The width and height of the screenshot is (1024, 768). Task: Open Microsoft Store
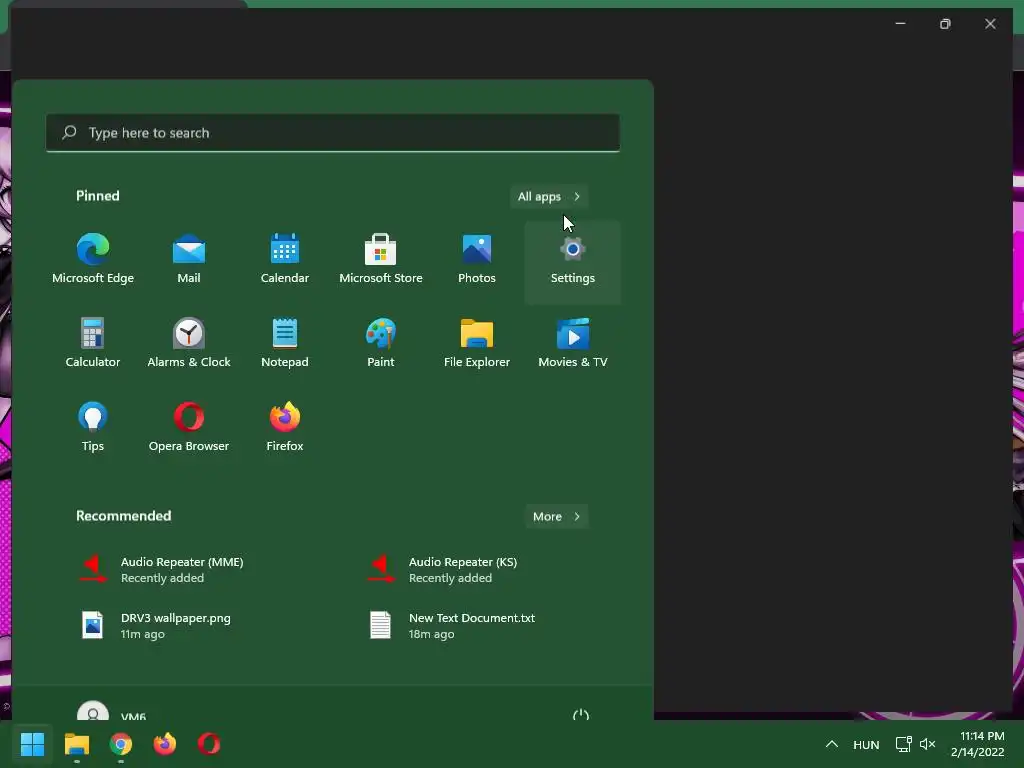(x=381, y=259)
